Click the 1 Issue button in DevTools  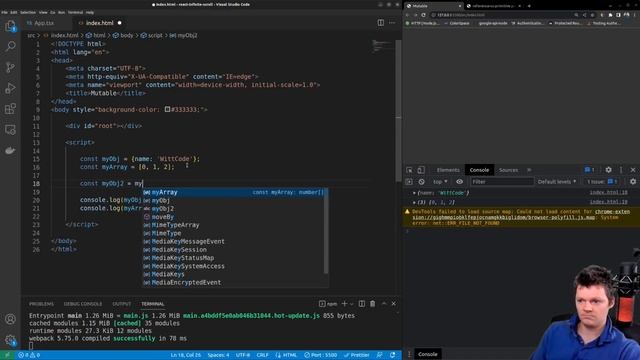click(602, 182)
